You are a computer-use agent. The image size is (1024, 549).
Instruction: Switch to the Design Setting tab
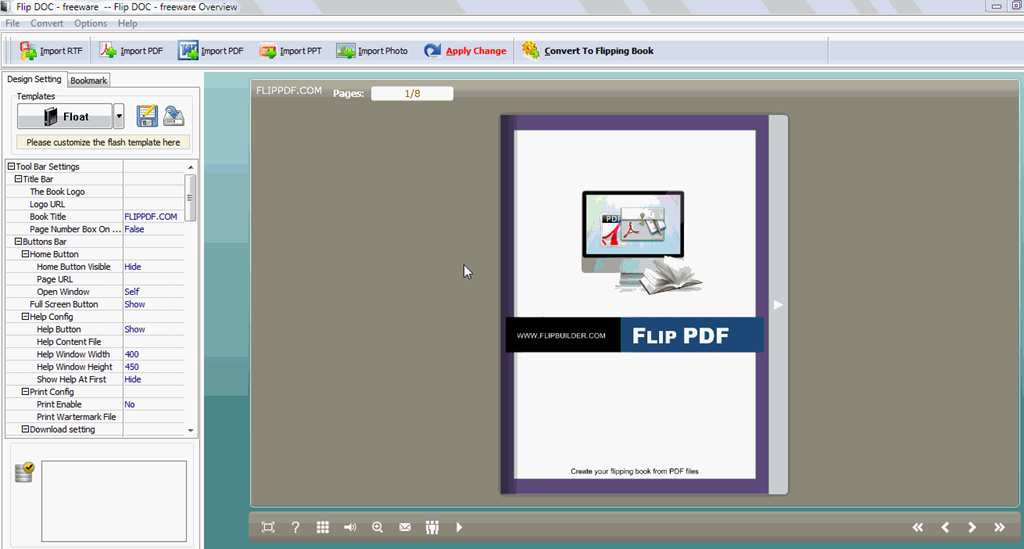point(34,79)
